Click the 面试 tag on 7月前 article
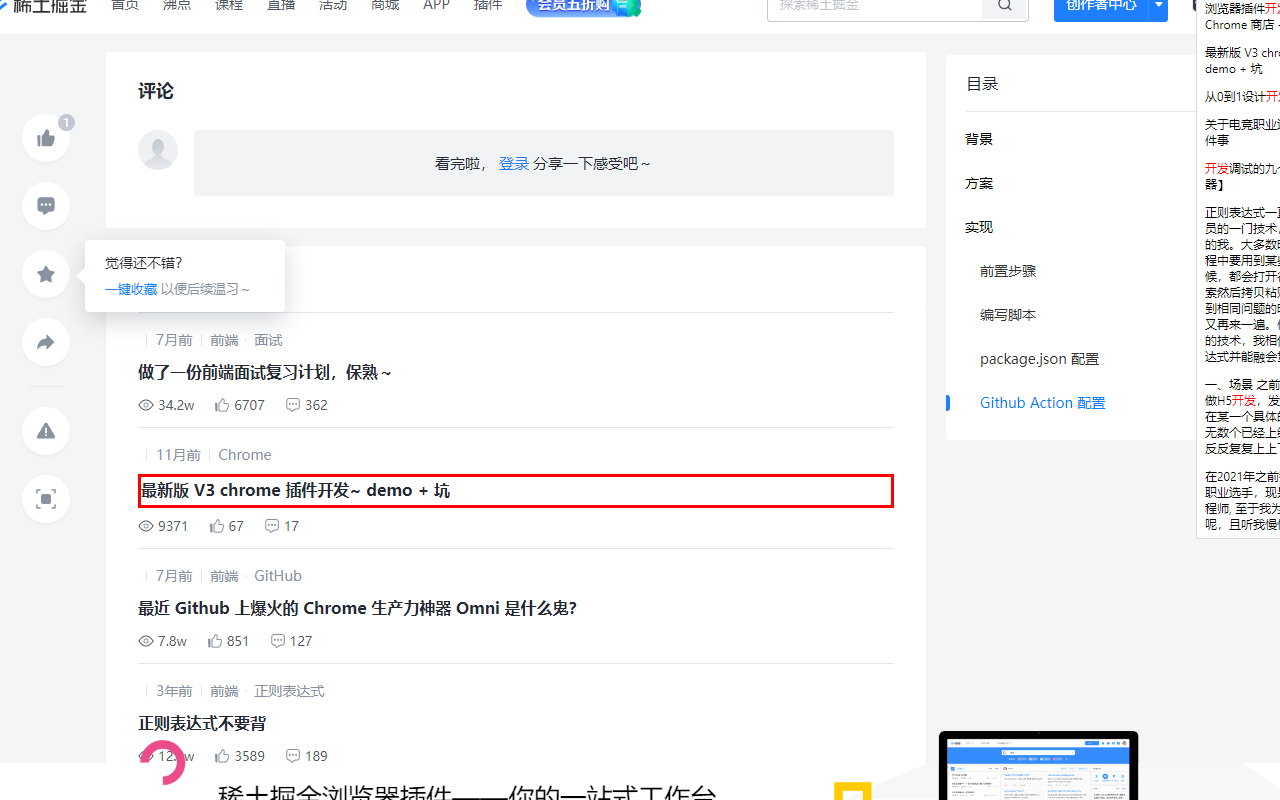 pyautogui.click(x=268, y=340)
